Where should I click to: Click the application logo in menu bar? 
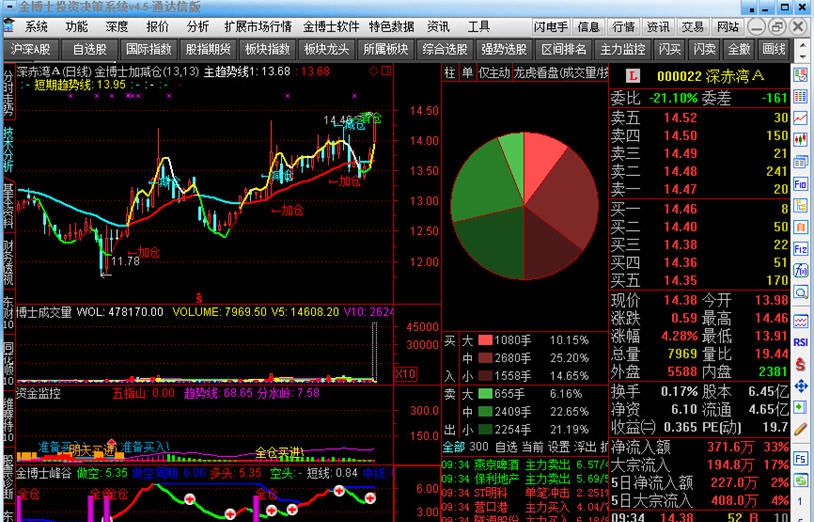10,26
